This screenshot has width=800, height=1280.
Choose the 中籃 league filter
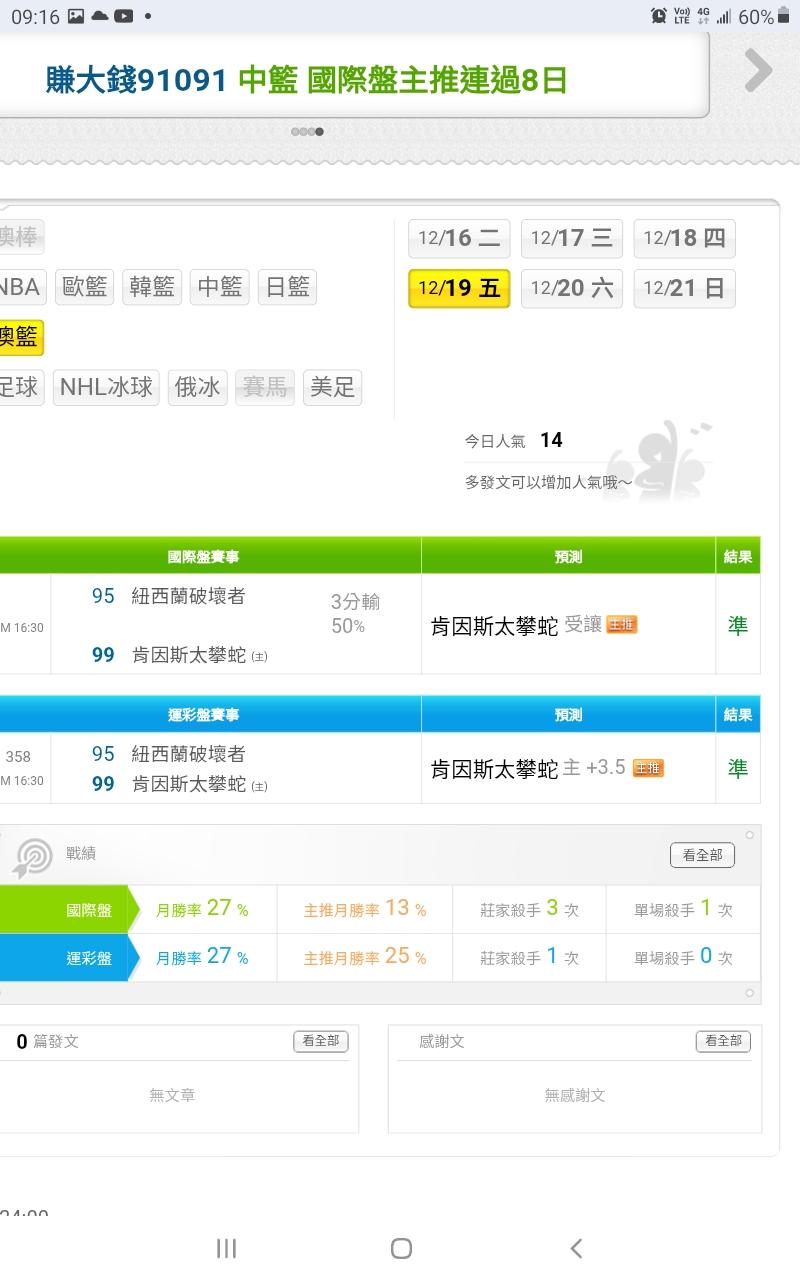pyautogui.click(x=220, y=288)
